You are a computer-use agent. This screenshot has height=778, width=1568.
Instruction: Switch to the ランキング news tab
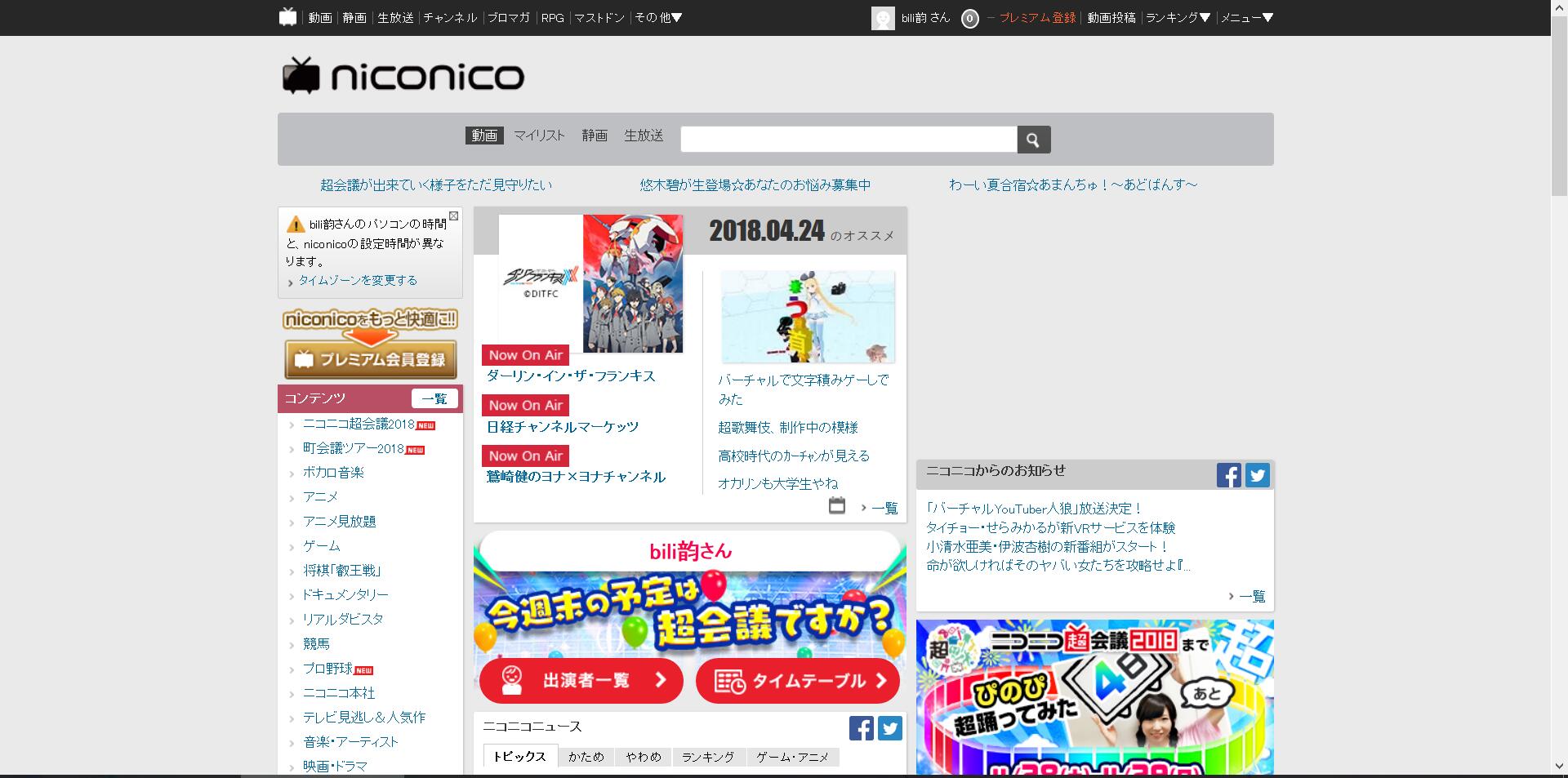tap(708, 757)
